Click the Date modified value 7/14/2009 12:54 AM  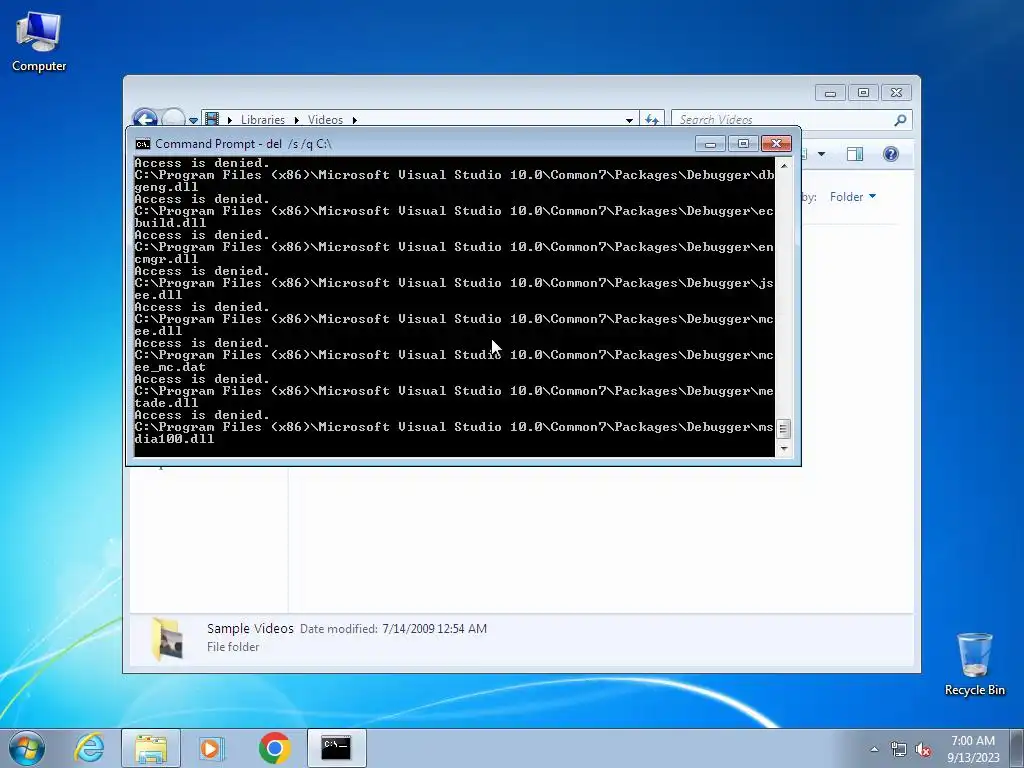(434, 628)
